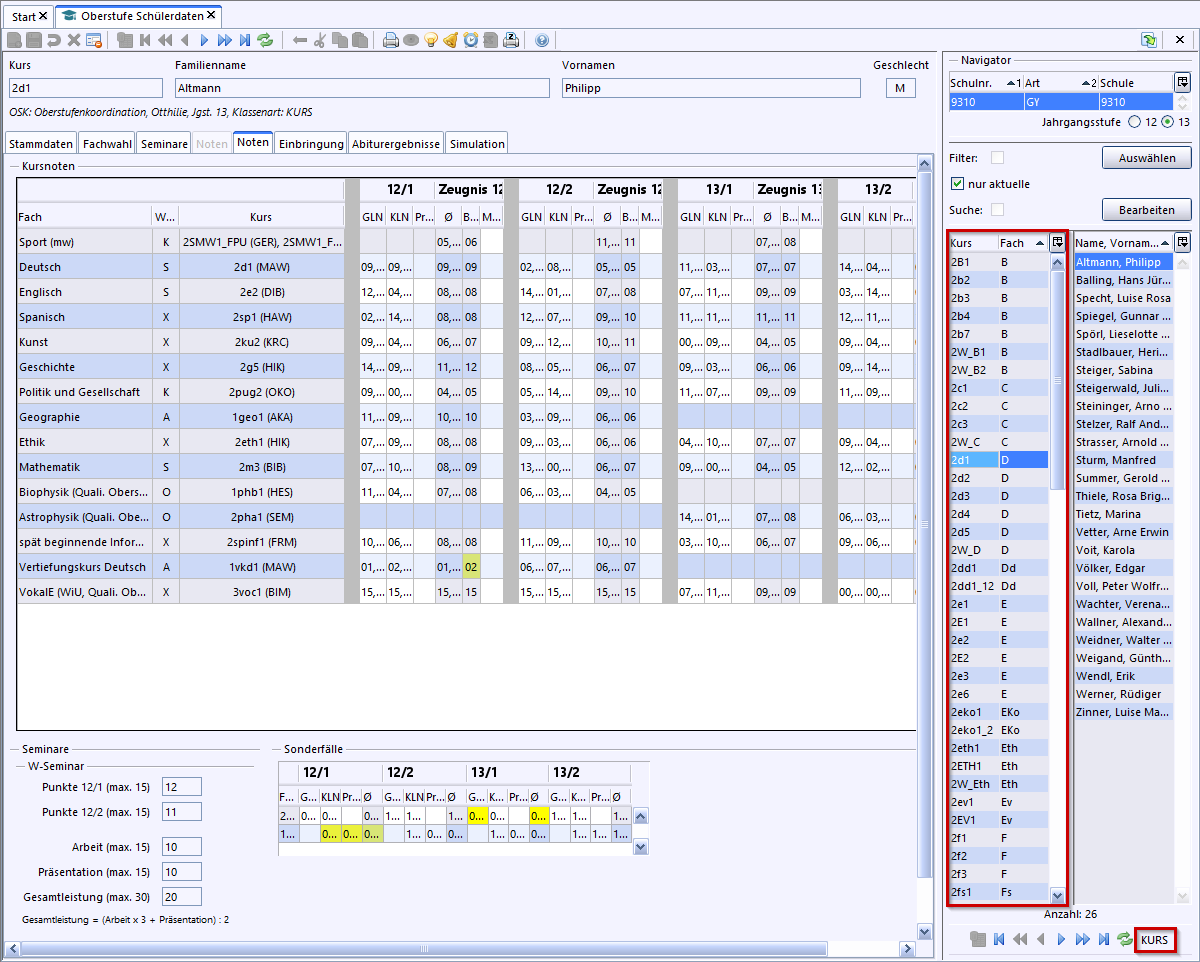Open the Abiturergebnisse tab
The height and width of the screenshot is (962, 1200).
tap(396, 143)
